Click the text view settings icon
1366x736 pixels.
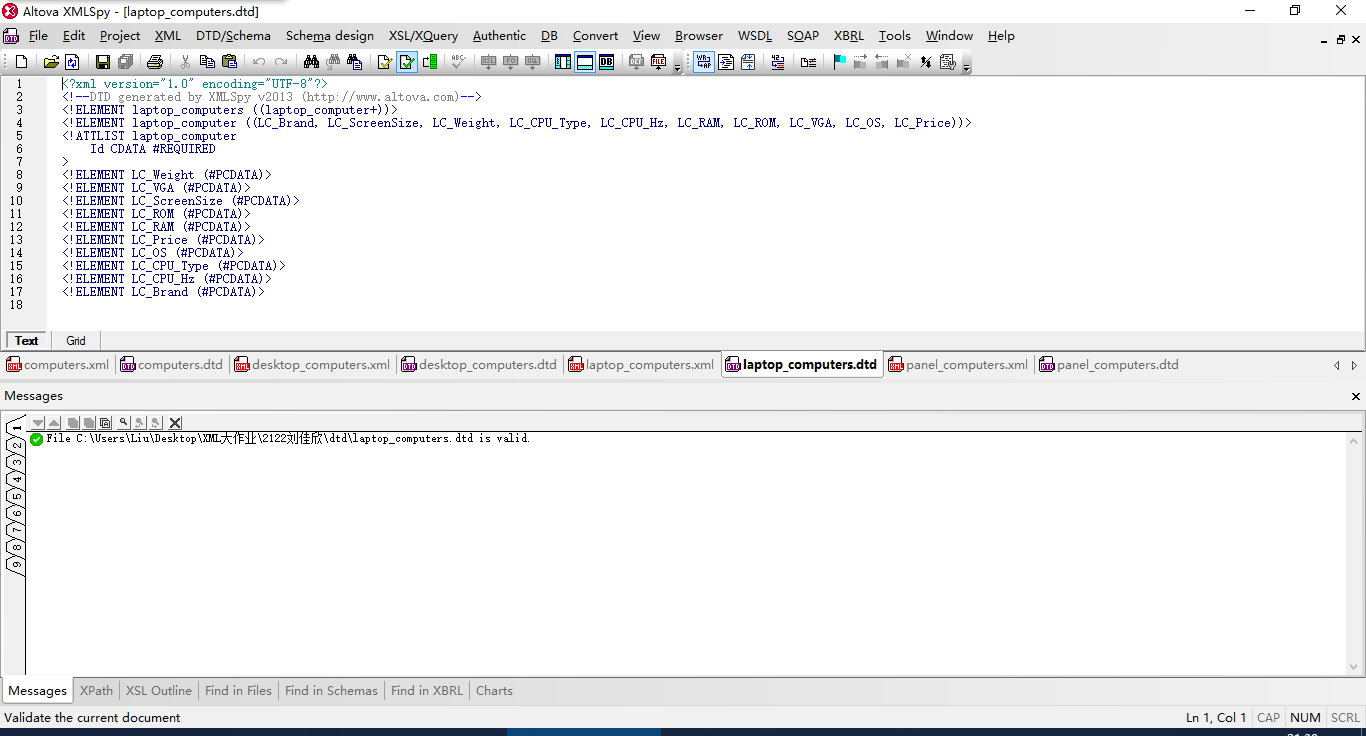947,62
